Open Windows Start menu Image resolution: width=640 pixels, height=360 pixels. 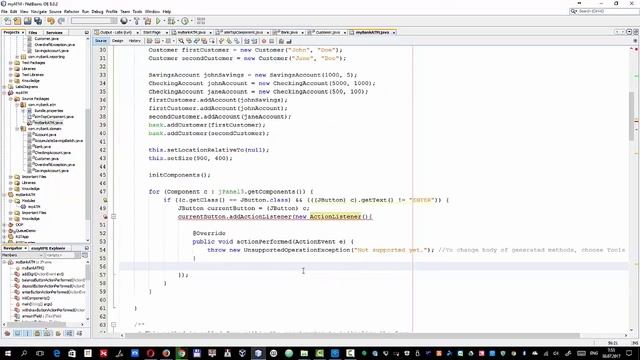click(8, 353)
